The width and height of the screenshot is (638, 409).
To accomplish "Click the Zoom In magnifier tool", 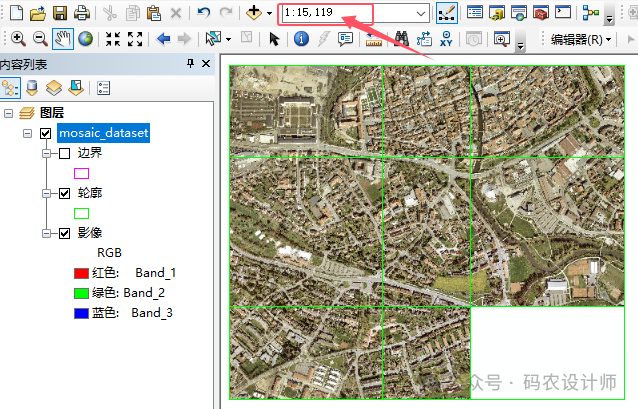I will [x=18, y=39].
